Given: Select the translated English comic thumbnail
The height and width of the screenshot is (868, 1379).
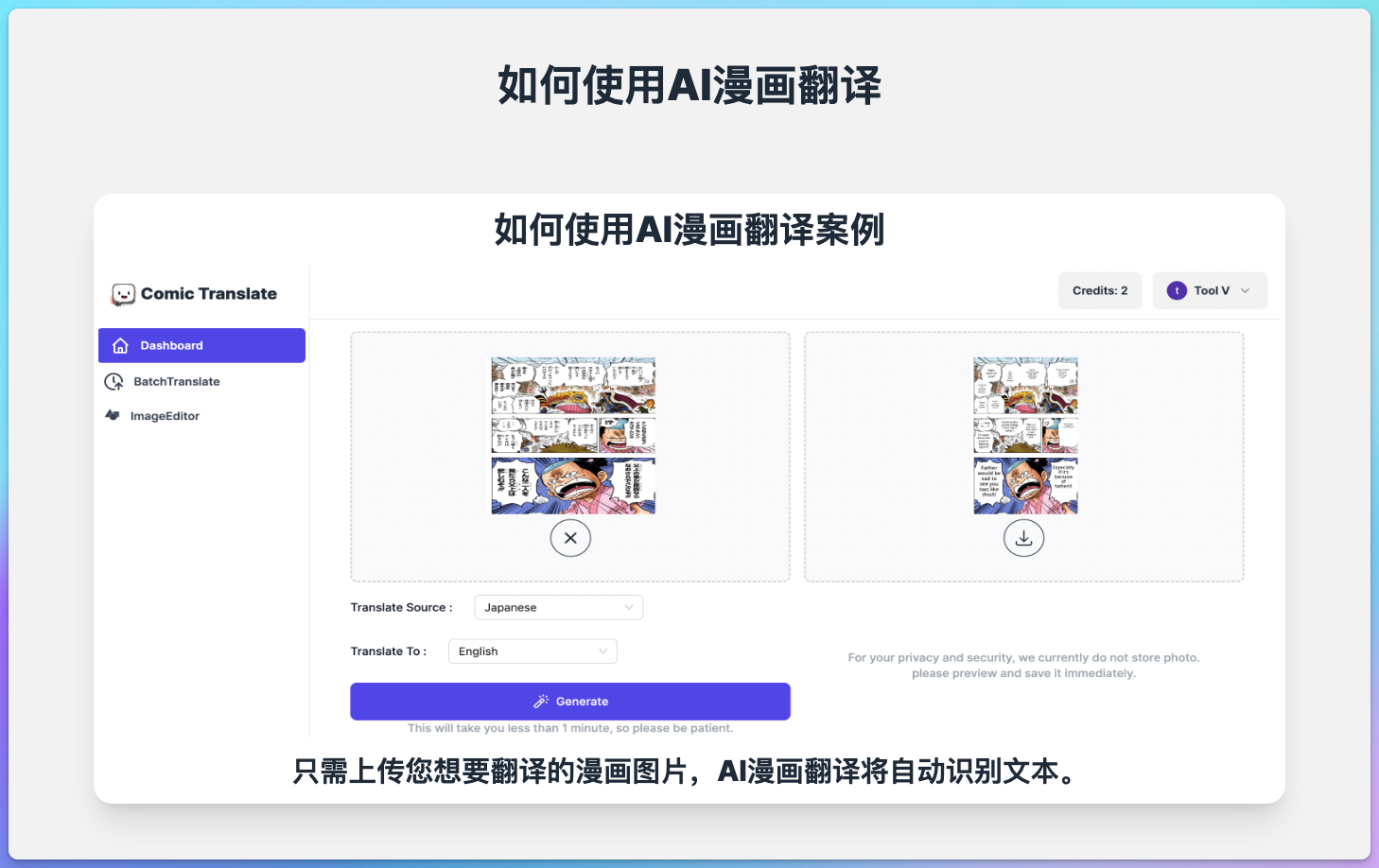Looking at the screenshot, I should click(x=1025, y=436).
